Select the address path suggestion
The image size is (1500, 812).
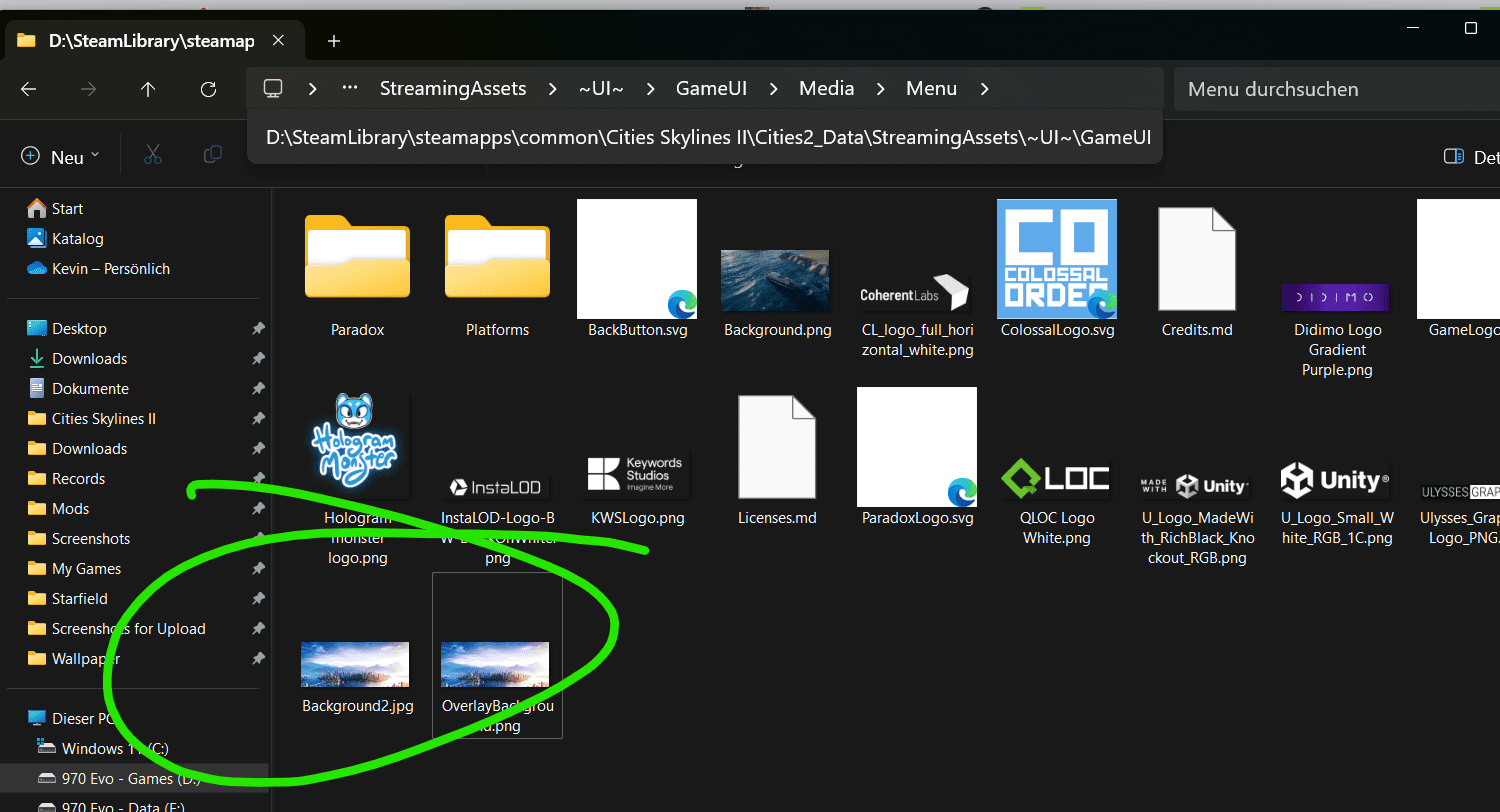[706, 137]
